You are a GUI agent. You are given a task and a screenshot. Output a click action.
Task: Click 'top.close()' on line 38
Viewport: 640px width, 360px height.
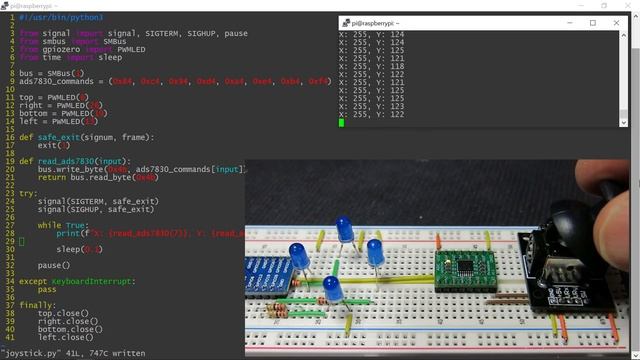click(x=63, y=313)
